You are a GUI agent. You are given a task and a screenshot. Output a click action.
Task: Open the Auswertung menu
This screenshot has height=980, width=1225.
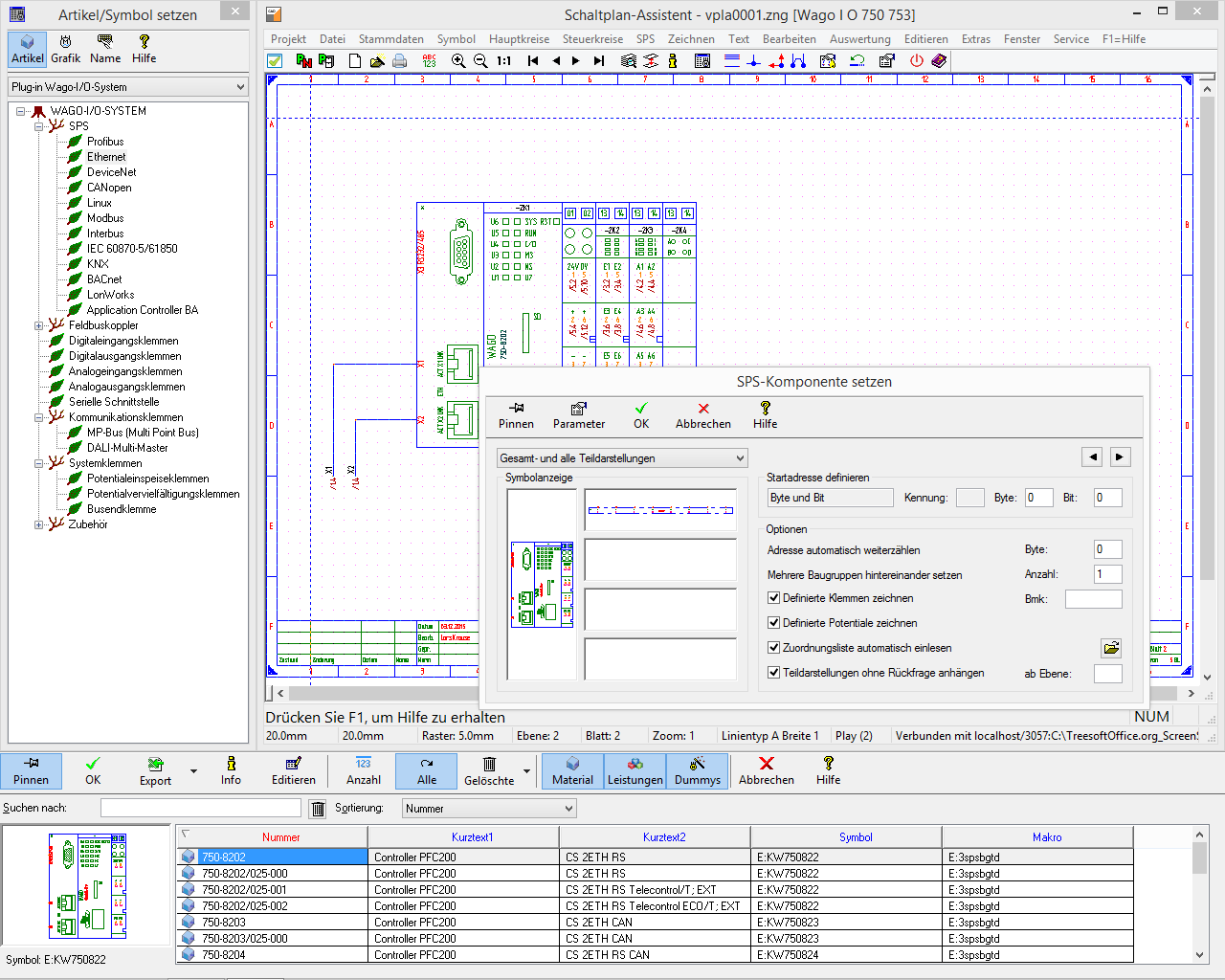click(x=859, y=39)
